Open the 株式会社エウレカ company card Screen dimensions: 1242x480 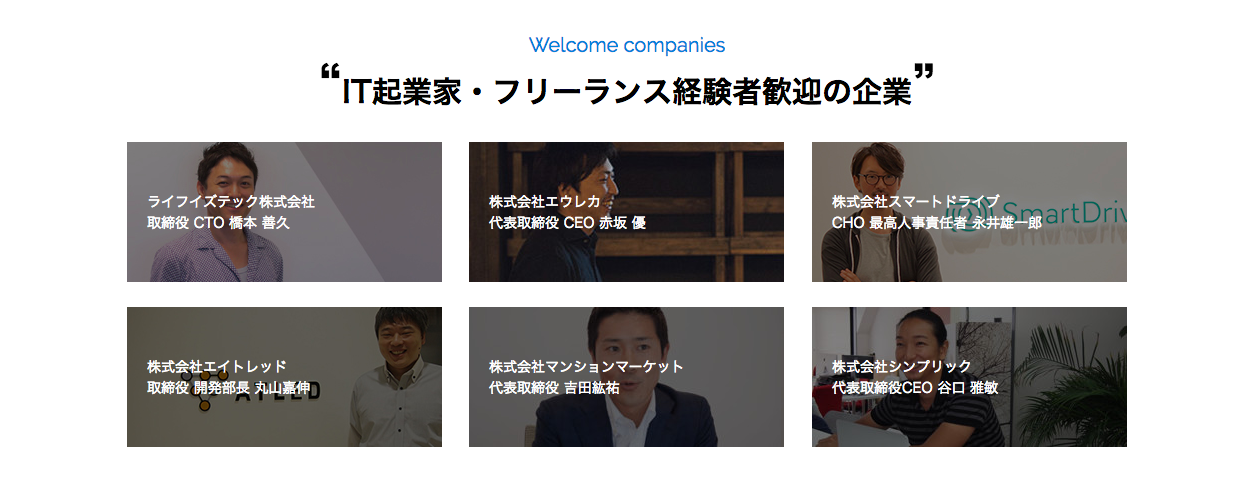[626, 212]
